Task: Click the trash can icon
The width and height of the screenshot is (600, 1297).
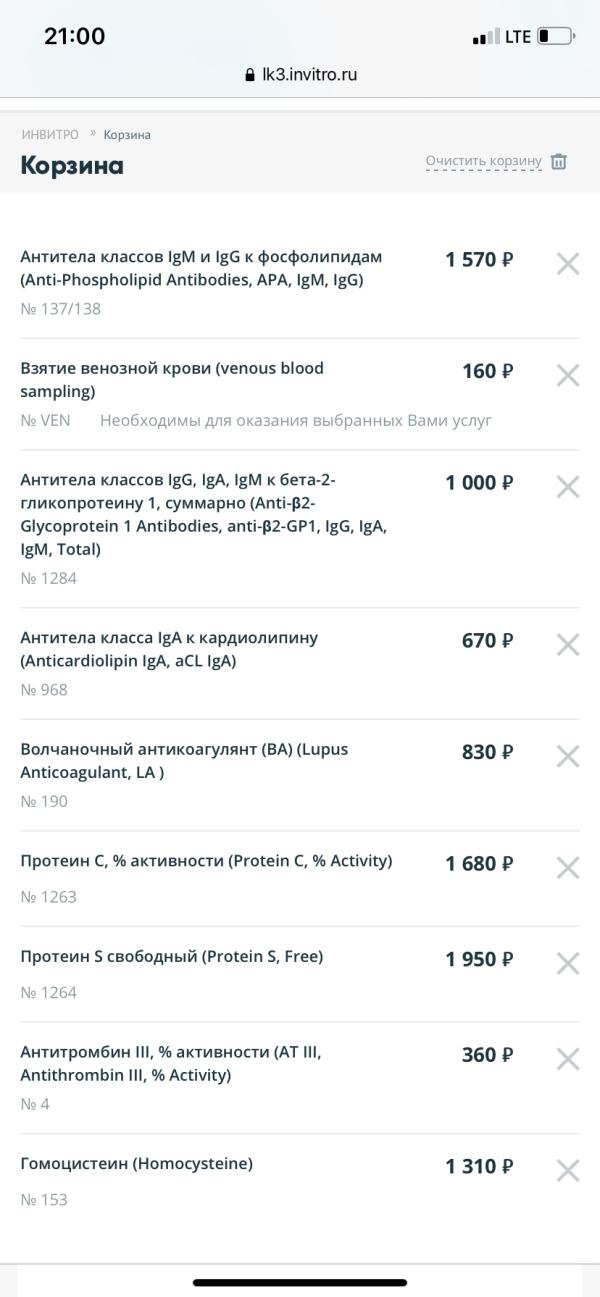Action: pyautogui.click(x=559, y=162)
